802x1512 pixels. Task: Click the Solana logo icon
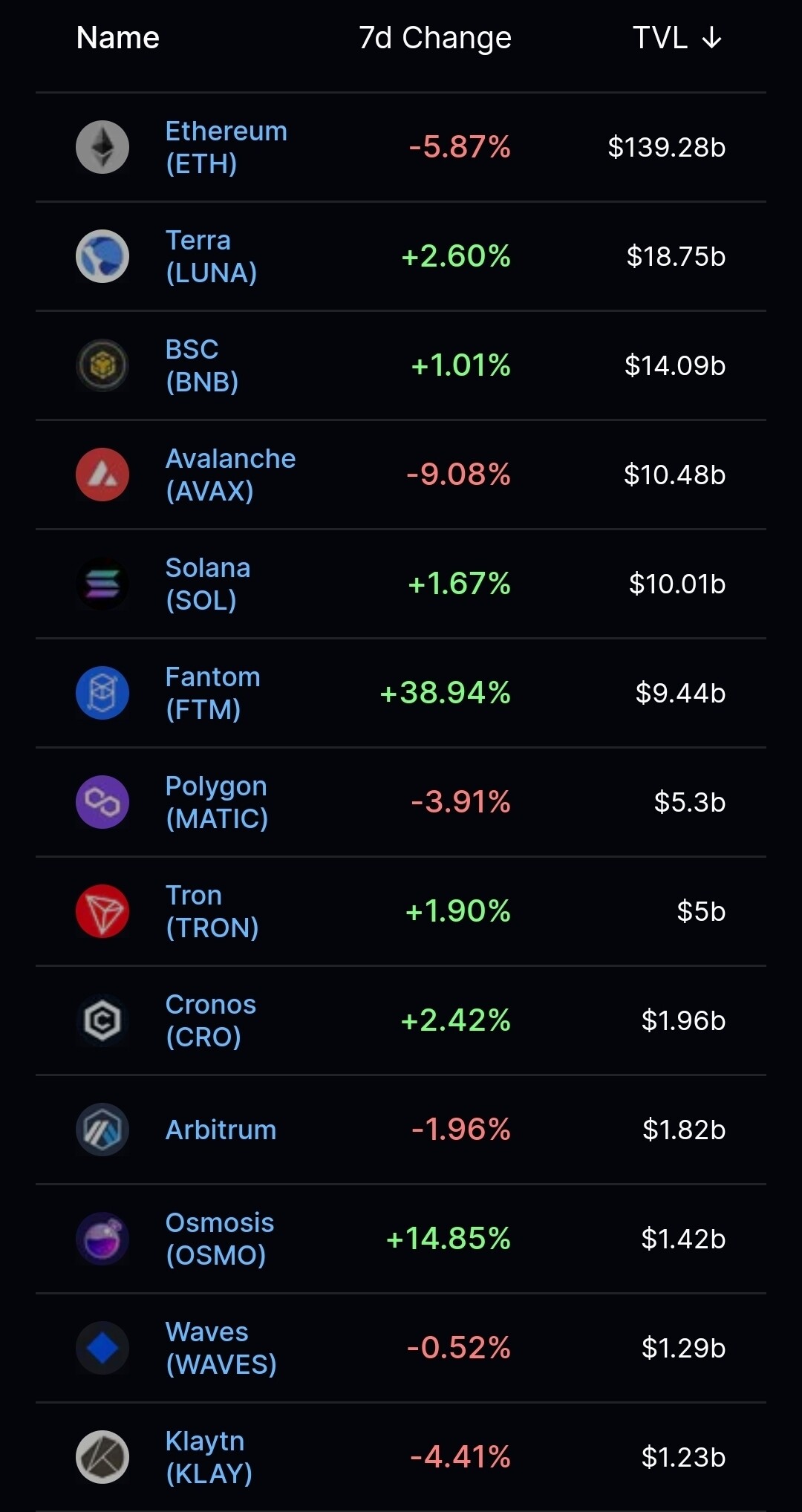point(102,584)
